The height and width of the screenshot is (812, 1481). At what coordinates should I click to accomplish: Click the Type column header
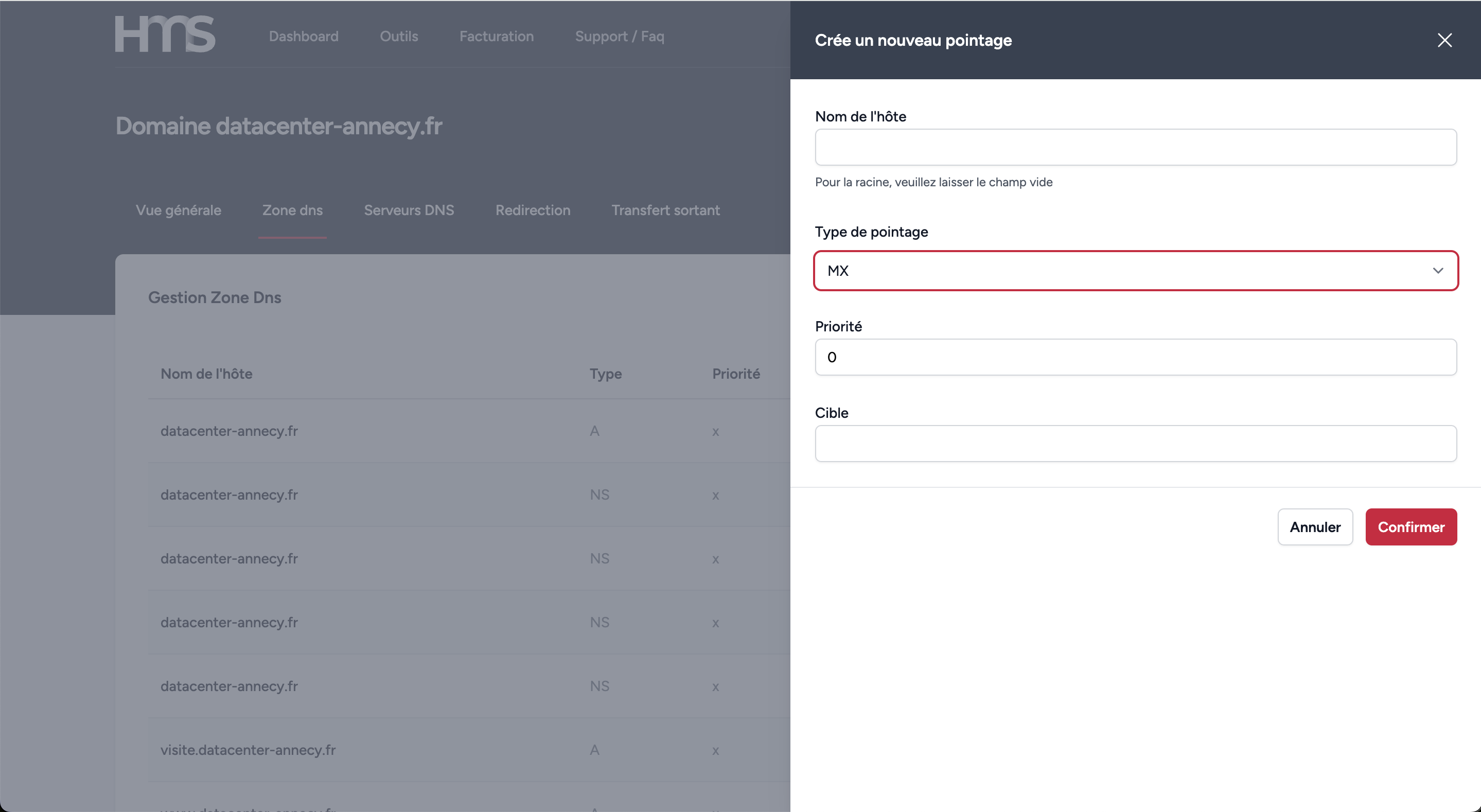(x=605, y=374)
